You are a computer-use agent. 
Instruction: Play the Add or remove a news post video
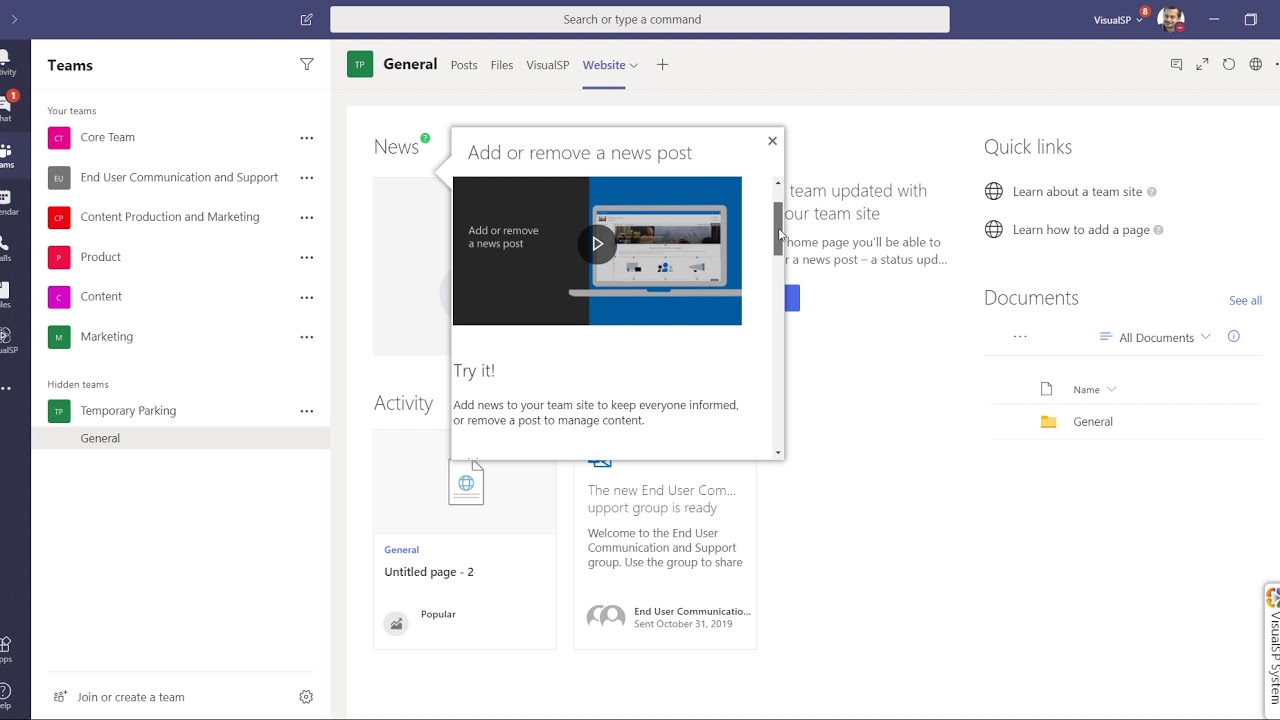pos(597,244)
